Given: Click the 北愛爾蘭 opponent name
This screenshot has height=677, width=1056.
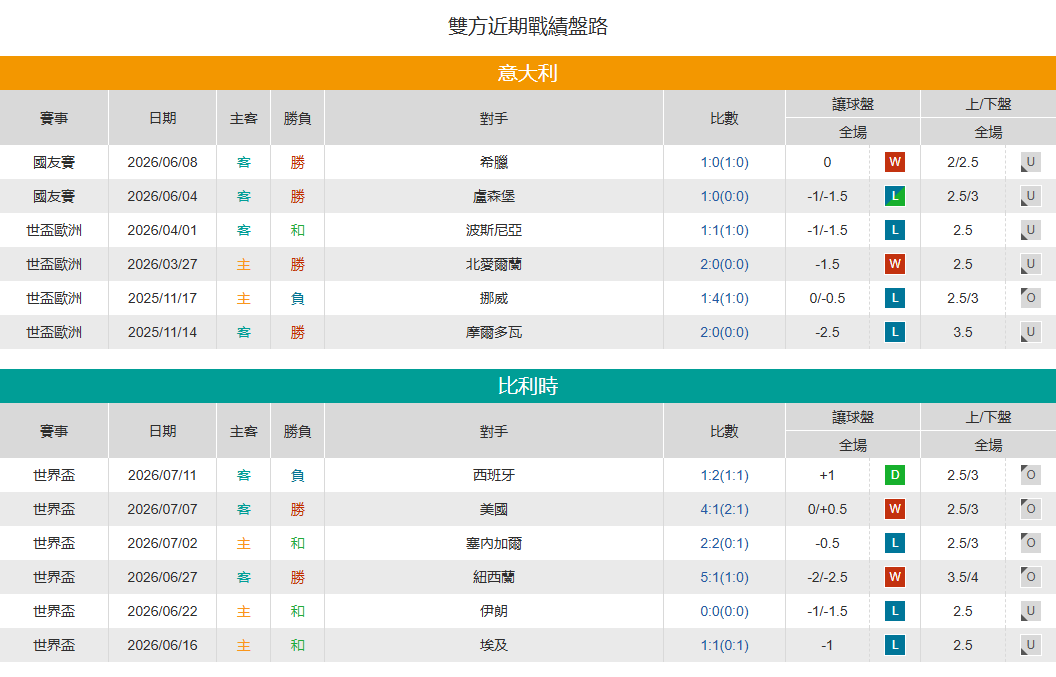Looking at the screenshot, I should pyautogui.click(x=494, y=264).
